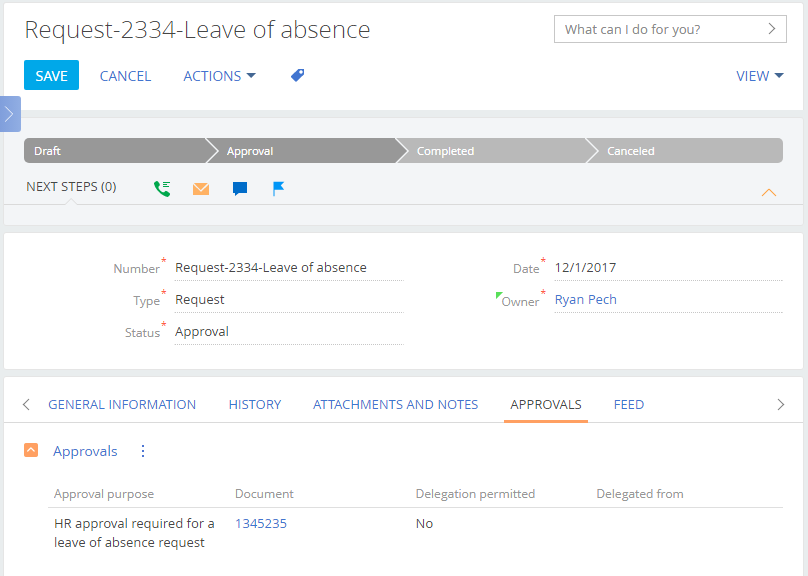This screenshot has width=808, height=576.
Task: Collapse the next steps panel chevron
Action: tap(768, 193)
